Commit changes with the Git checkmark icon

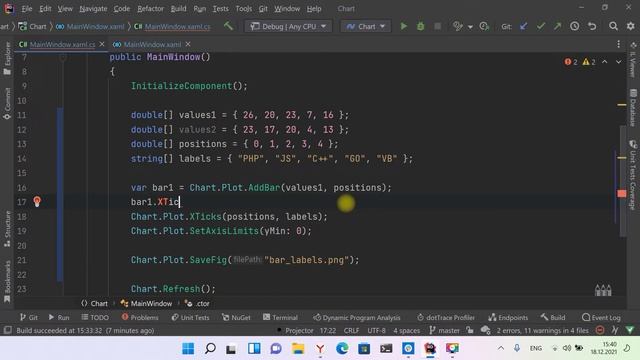pyautogui.click(x=540, y=26)
